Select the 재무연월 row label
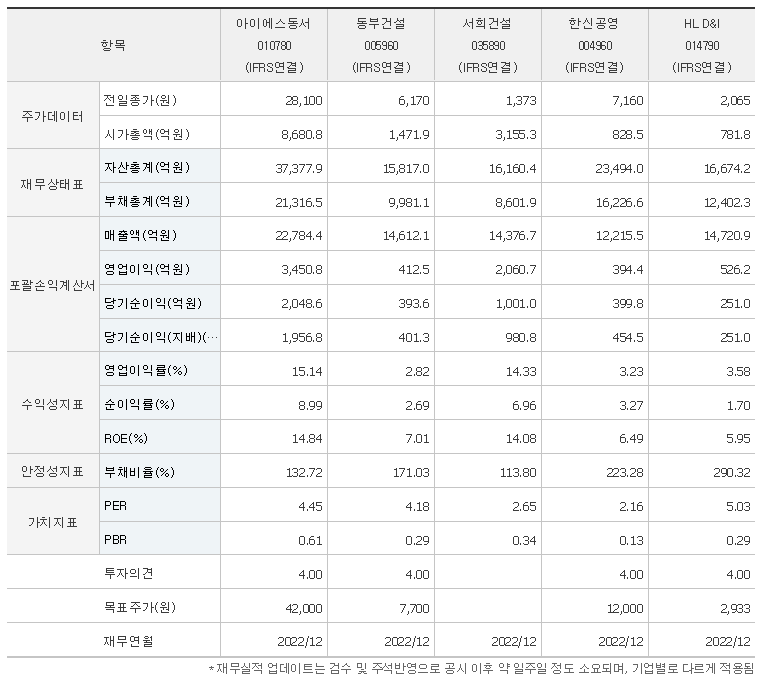The image size is (766, 677). click(128, 641)
